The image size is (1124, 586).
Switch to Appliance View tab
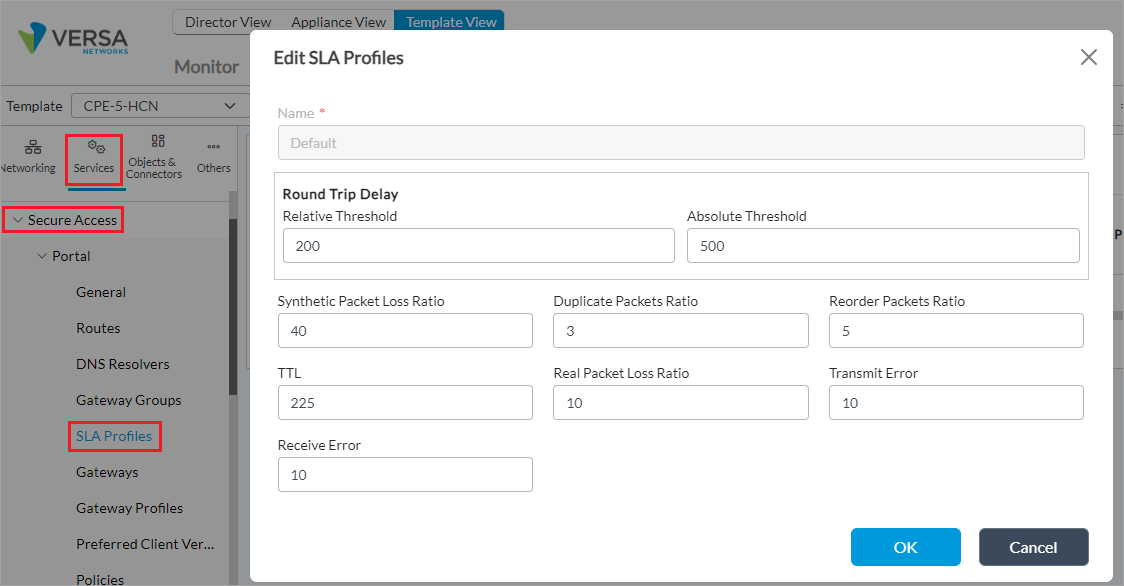click(338, 22)
